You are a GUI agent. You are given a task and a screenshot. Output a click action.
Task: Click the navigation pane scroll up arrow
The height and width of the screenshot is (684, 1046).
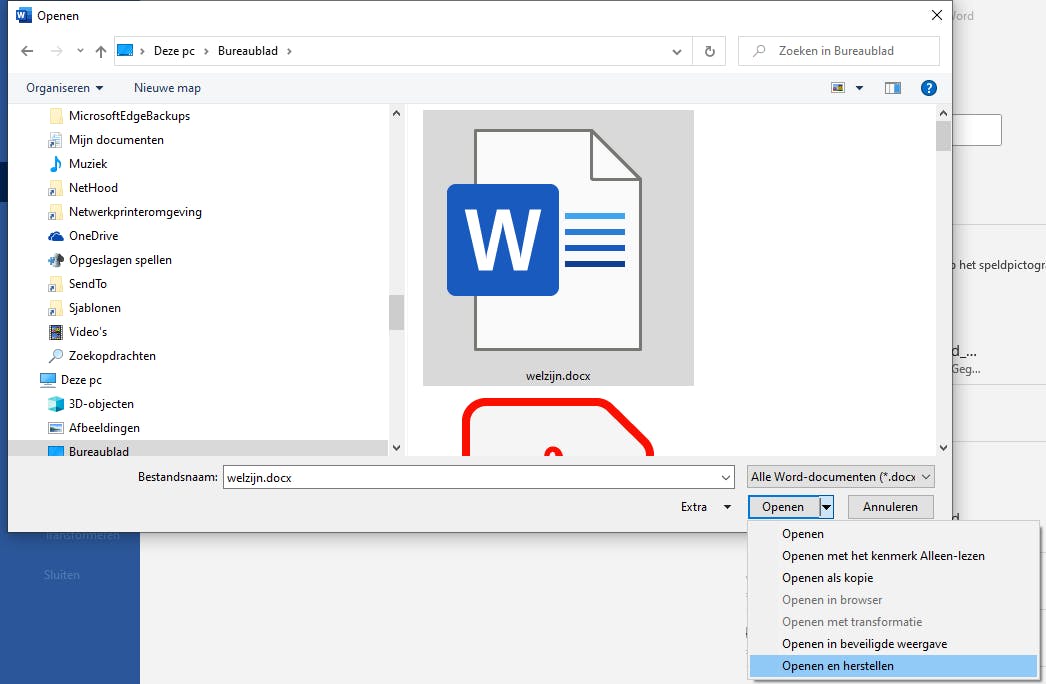pos(396,113)
